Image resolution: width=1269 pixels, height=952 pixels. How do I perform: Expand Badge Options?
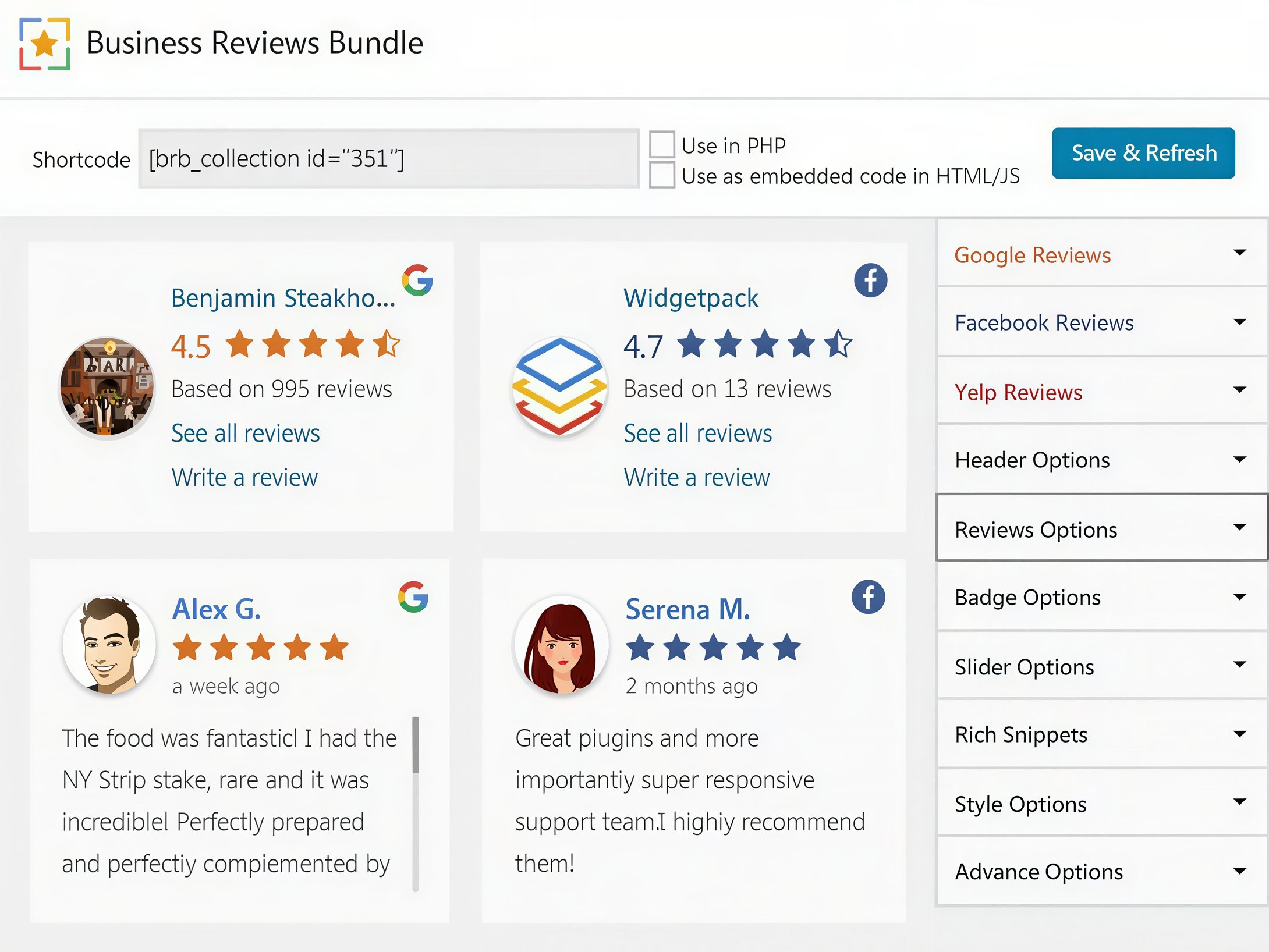(x=1101, y=597)
